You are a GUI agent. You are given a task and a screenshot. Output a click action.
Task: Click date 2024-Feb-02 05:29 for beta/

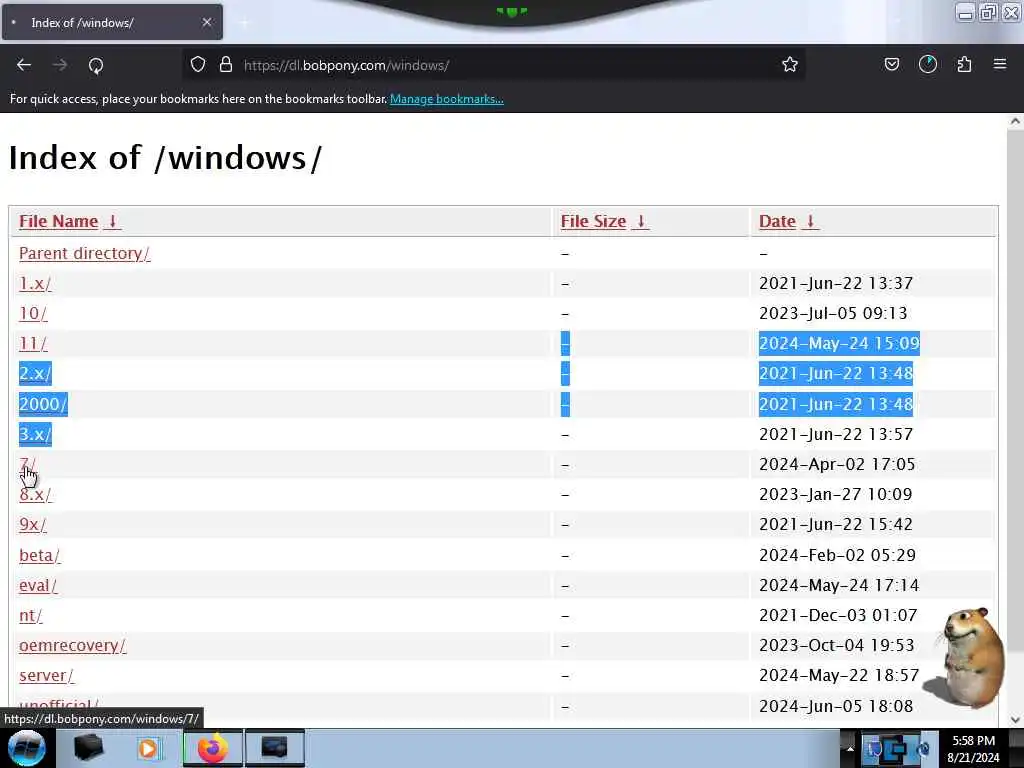[x=837, y=555]
